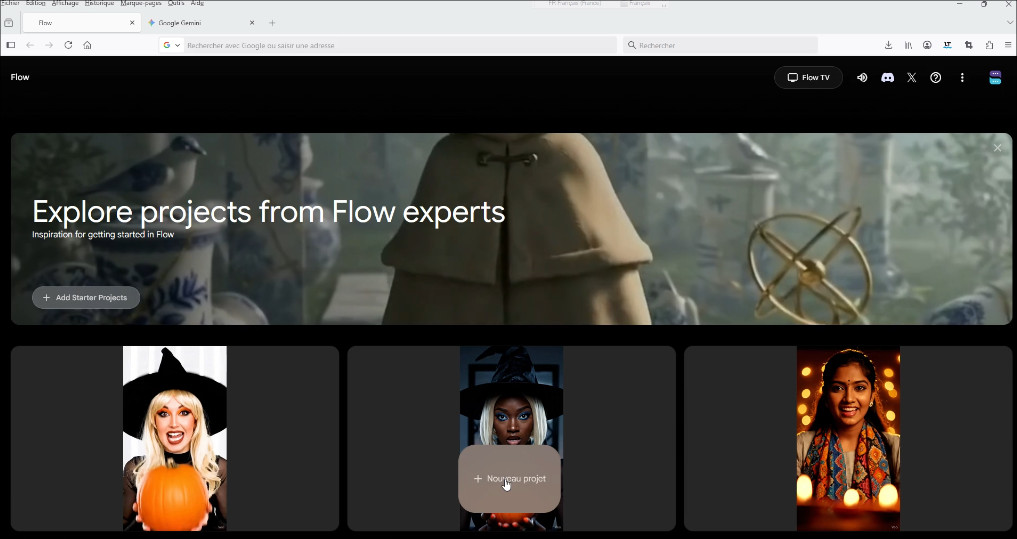Click the Nouveau projet button
The width and height of the screenshot is (1017, 539).
pos(509,479)
